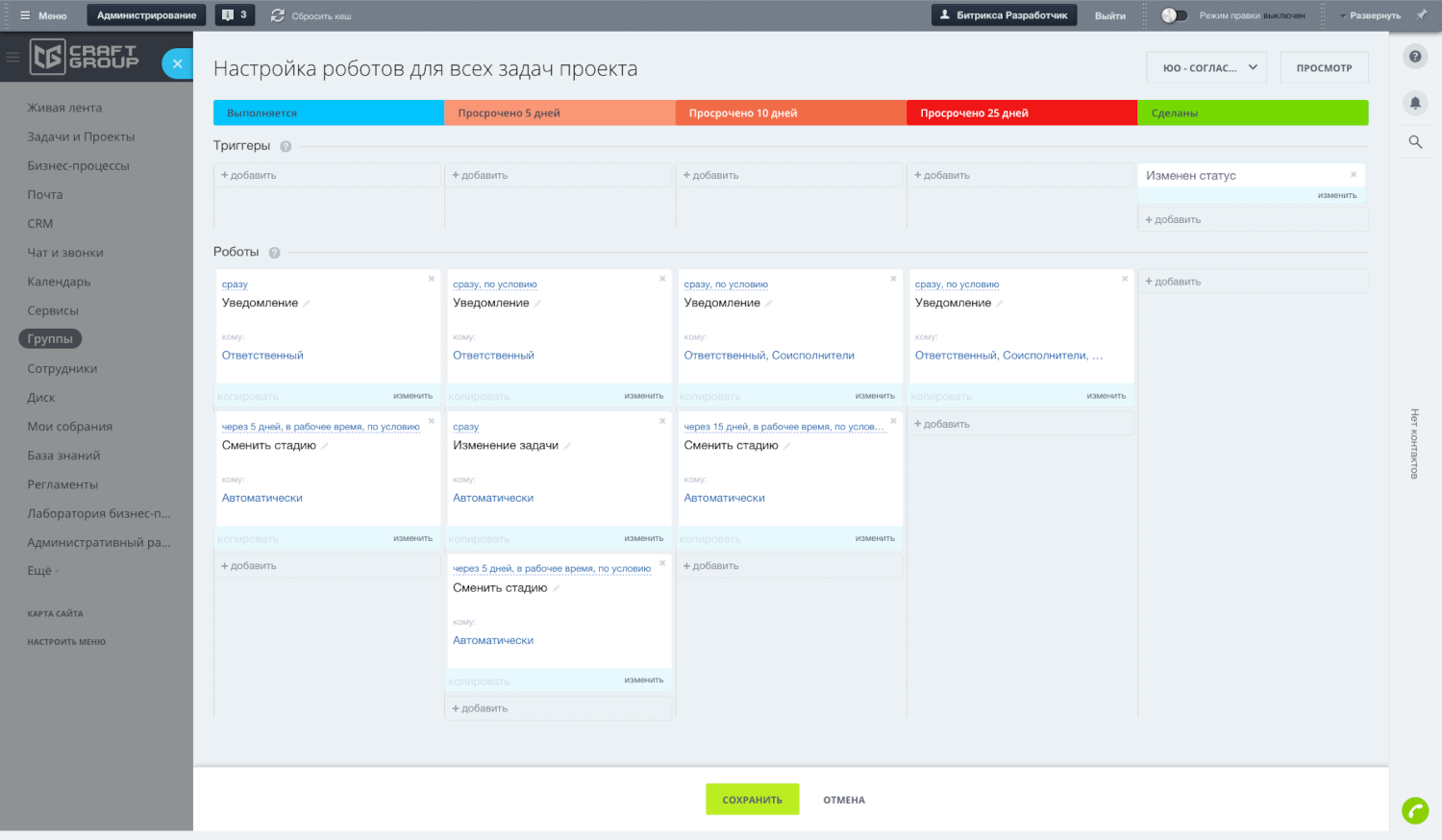The width and height of the screenshot is (1442, 840).
Task: Click the help question mark icon
Action: [x=1415, y=57]
